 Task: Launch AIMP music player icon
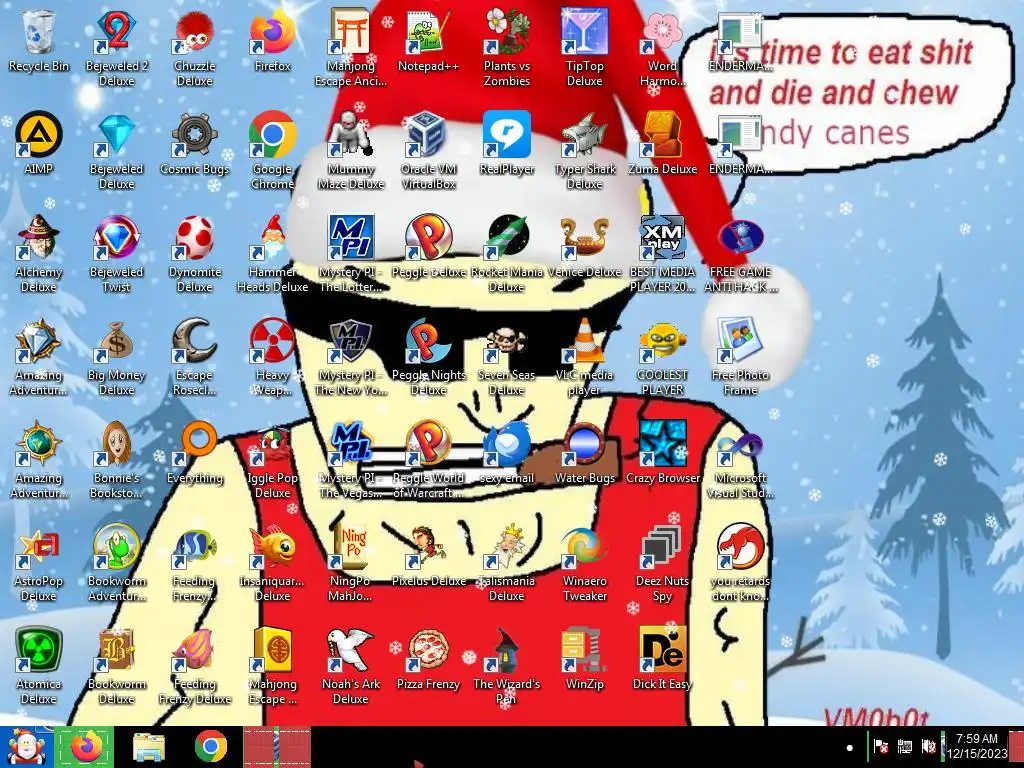pos(39,144)
